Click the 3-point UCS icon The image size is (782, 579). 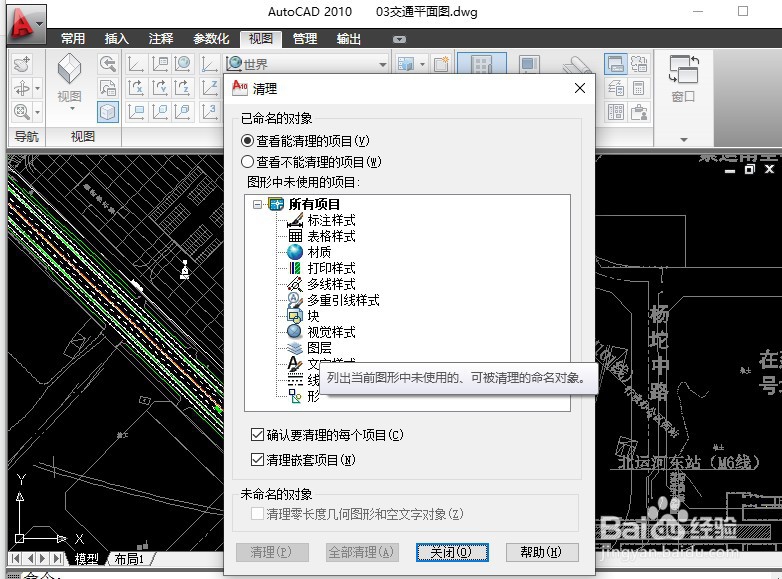coord(209,112)
